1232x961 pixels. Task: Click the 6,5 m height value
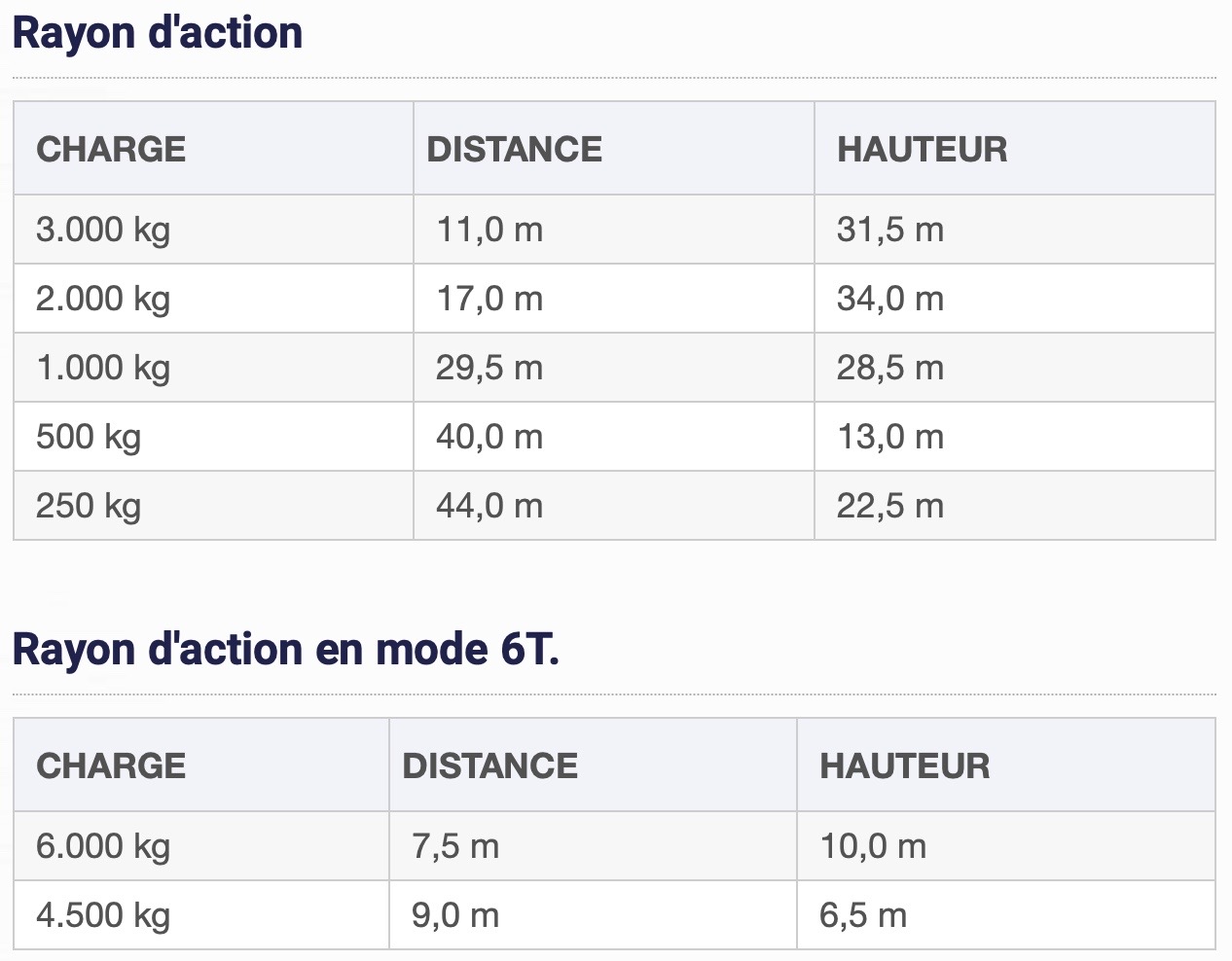click(863, 915)
